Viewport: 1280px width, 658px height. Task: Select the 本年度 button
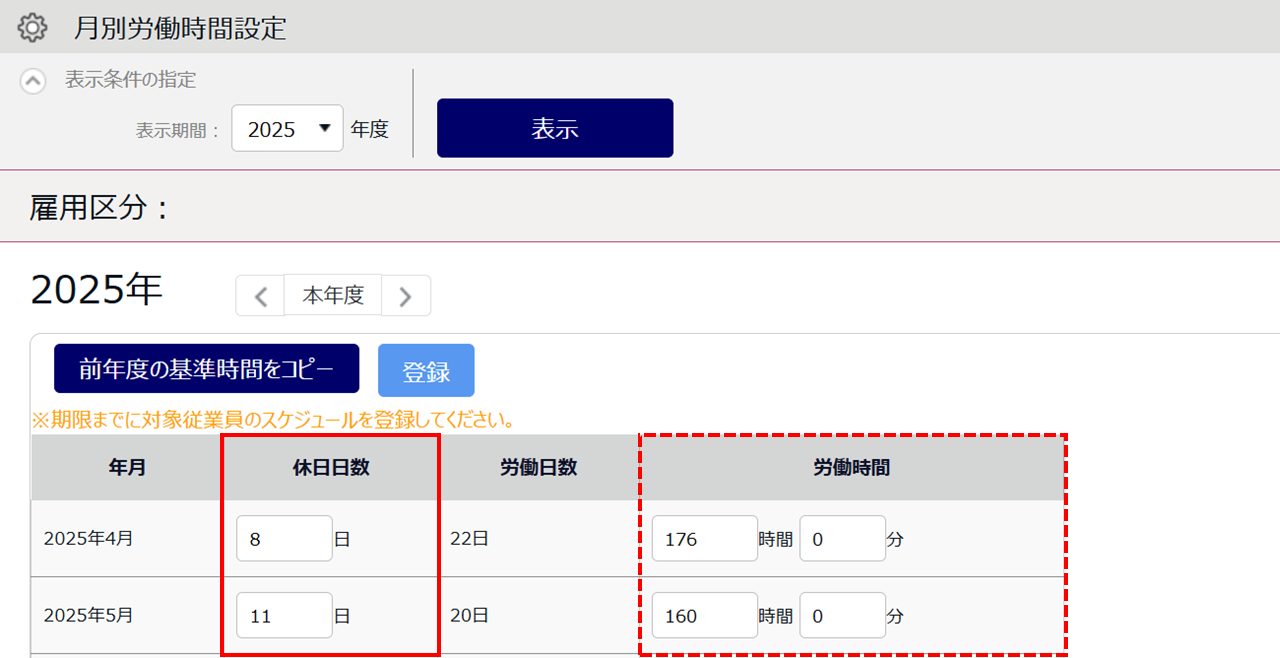[333, 295]
